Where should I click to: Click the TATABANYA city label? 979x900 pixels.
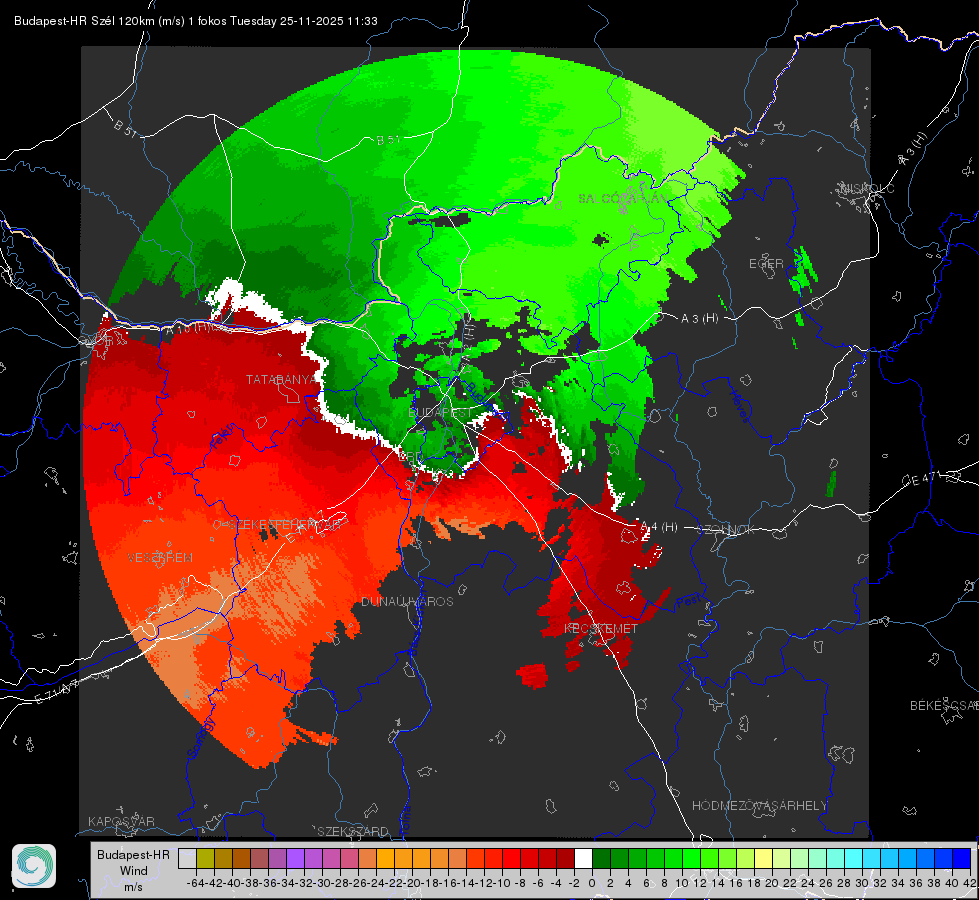click(282, 380)
